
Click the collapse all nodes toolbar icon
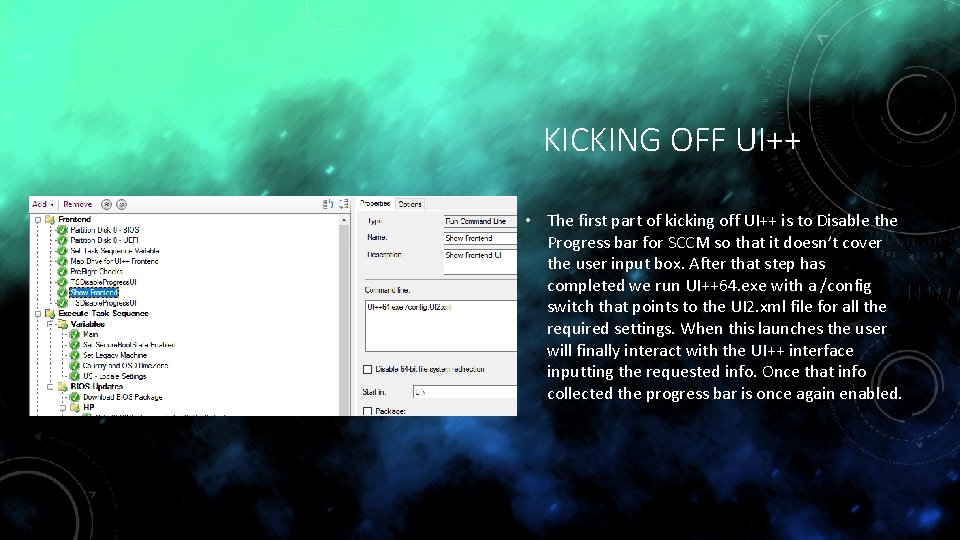[x=343, y=204]
